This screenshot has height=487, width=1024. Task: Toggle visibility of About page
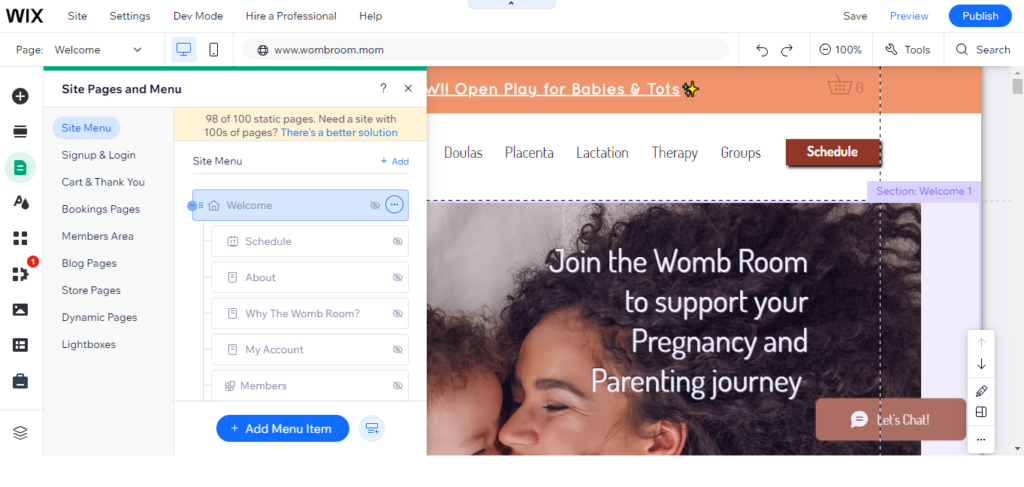point(398,277)
